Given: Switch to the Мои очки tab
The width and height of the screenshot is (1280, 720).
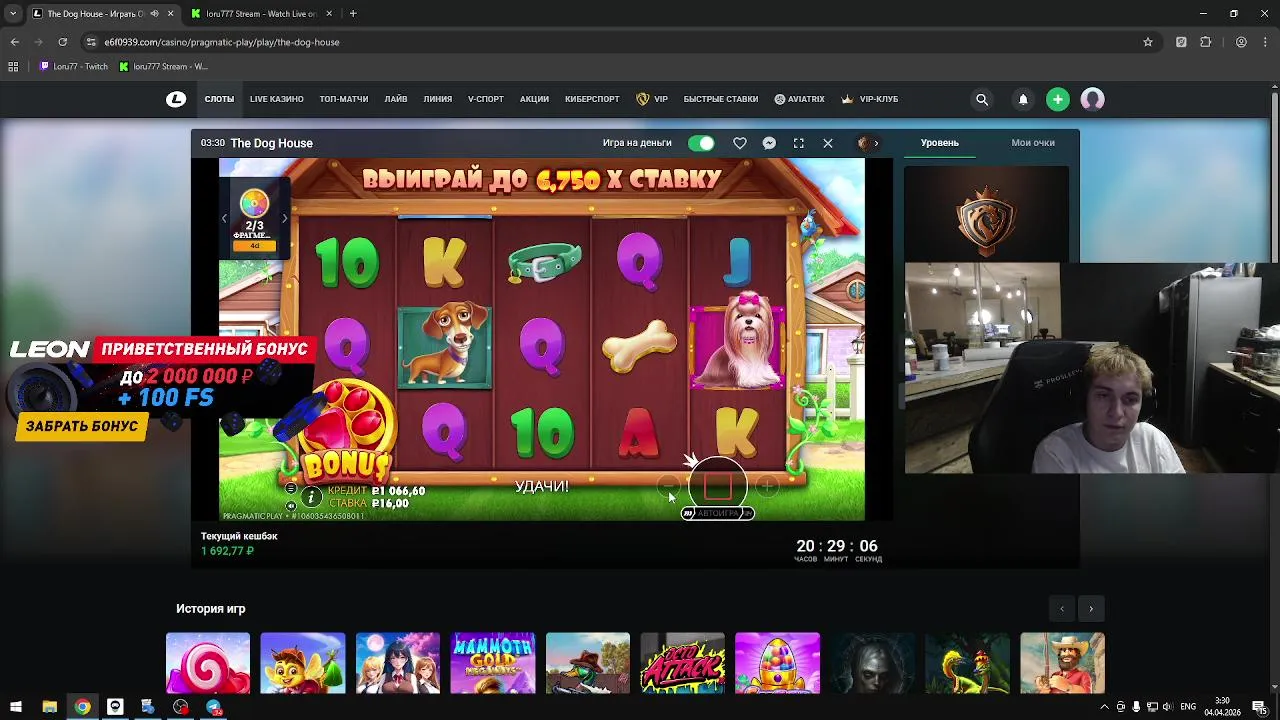Looking at the screenshot, I should coord(1033,143).
